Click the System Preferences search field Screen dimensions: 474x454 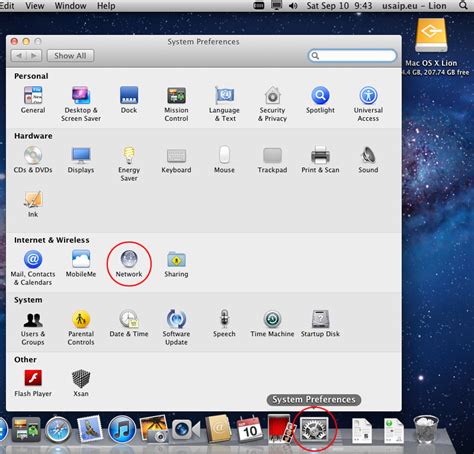[x=352, y=56]
